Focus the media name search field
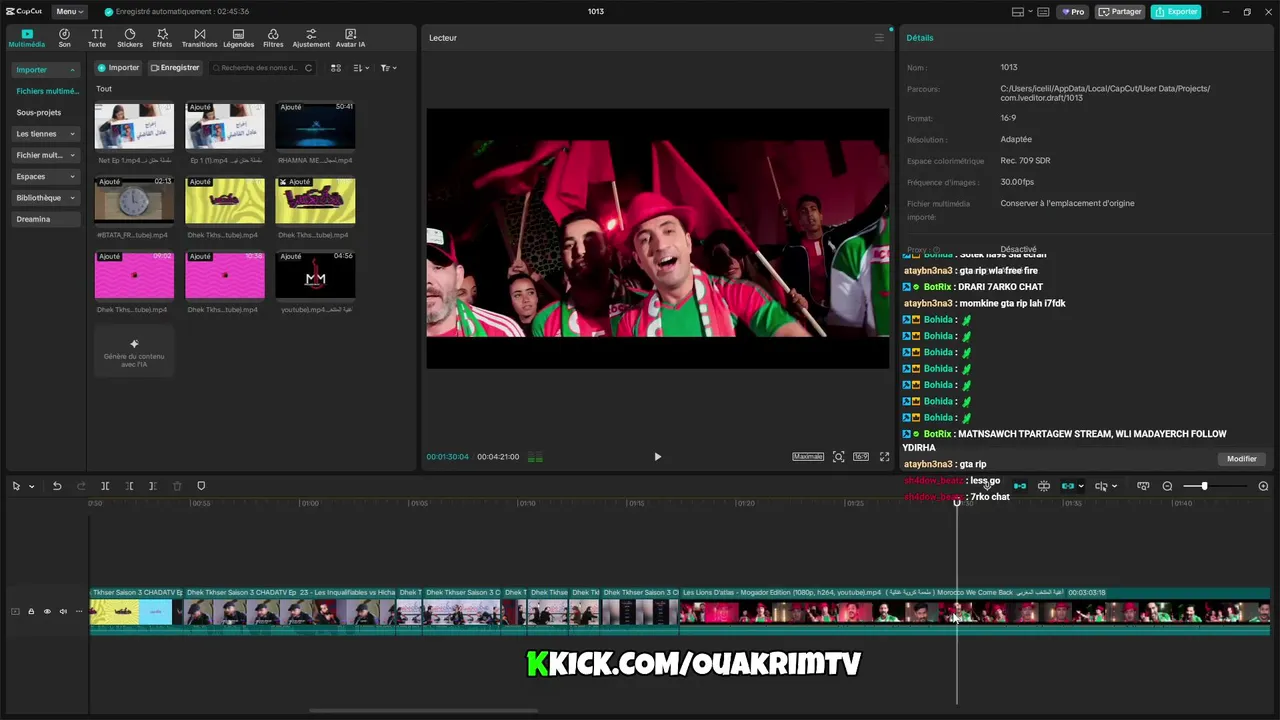Image resolution: width=1280 pixels, height=720 pixels. pos(262,68)
